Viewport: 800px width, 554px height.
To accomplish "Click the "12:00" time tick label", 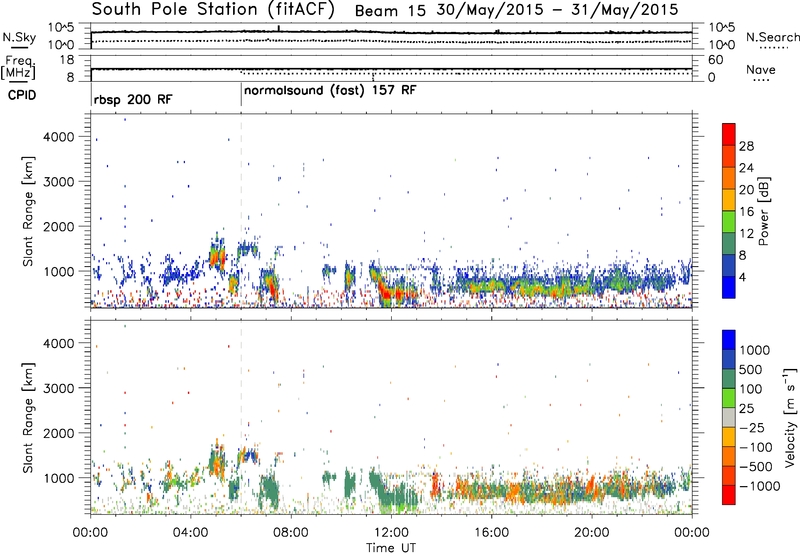I will 391,533.
